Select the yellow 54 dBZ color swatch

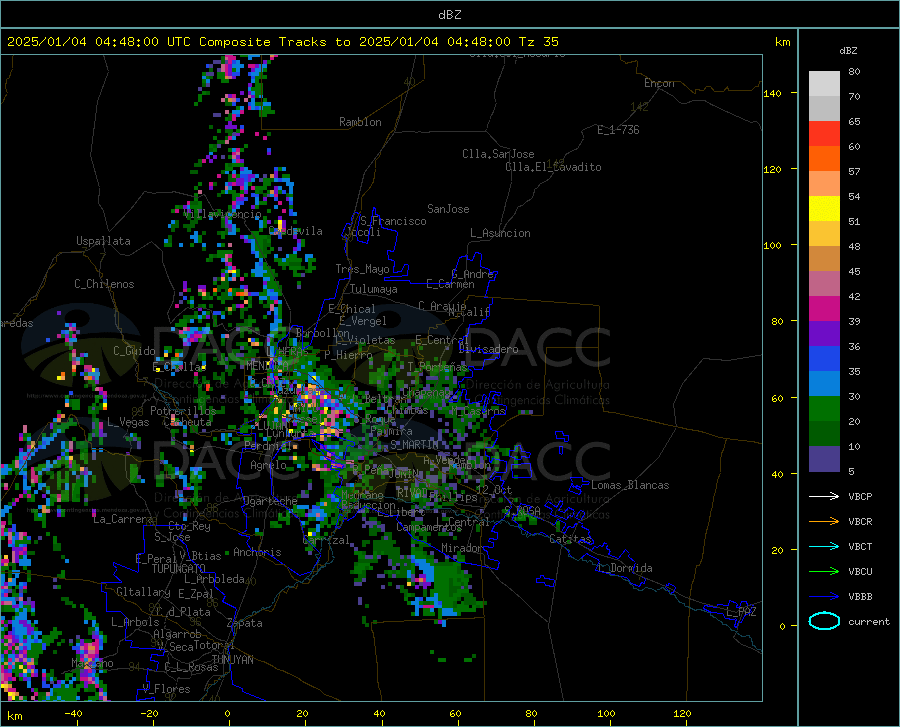coord(824,209)
